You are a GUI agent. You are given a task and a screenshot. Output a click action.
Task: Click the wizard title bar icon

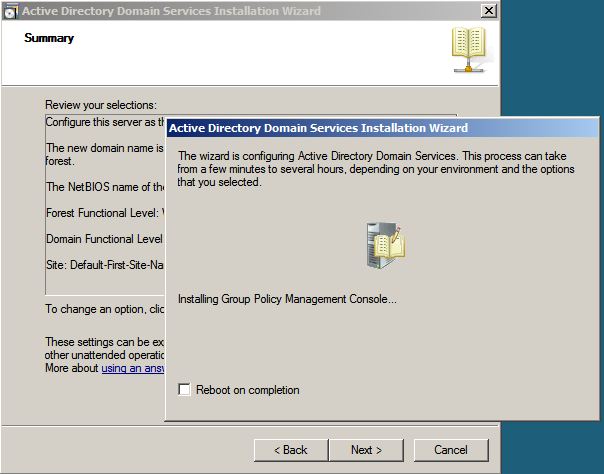(x=10, y=11)
